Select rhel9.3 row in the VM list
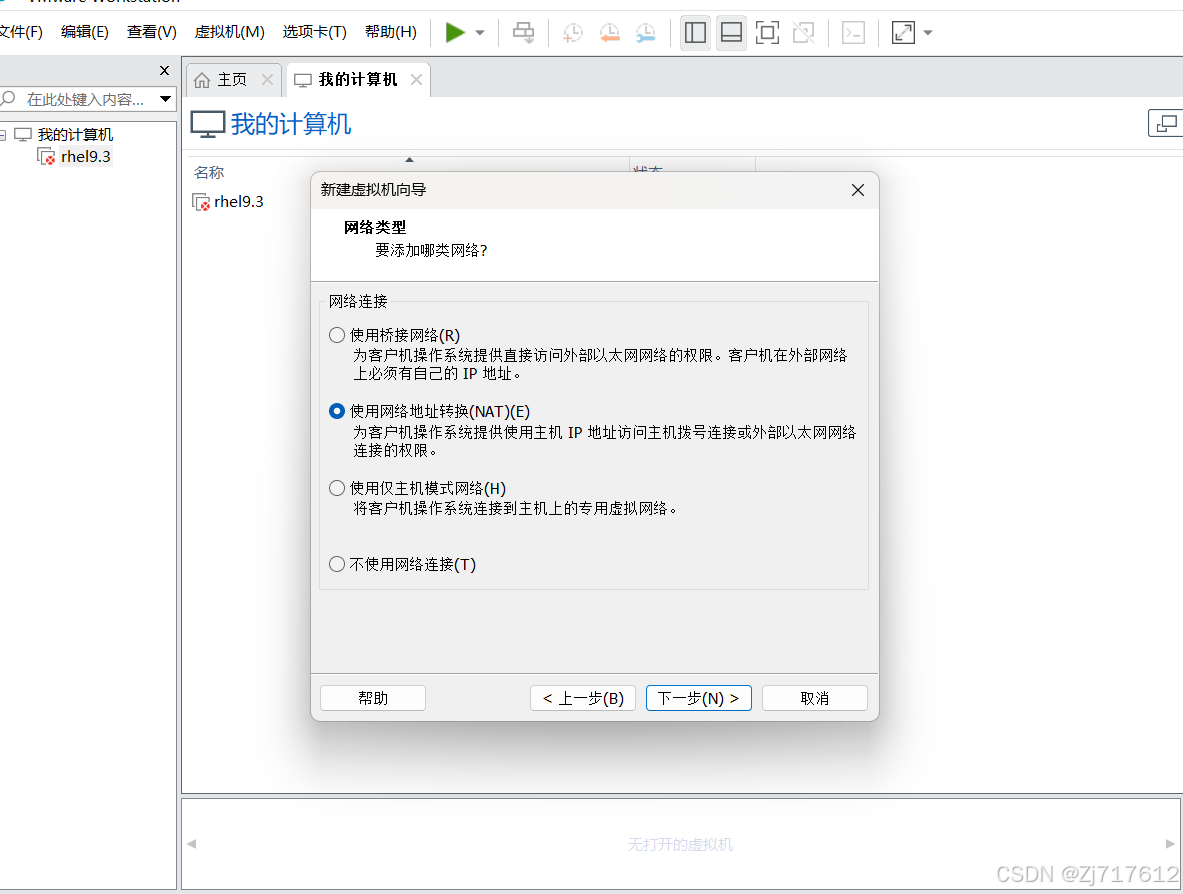Viewport: 1183px width, 894px height. coord(238,201)
